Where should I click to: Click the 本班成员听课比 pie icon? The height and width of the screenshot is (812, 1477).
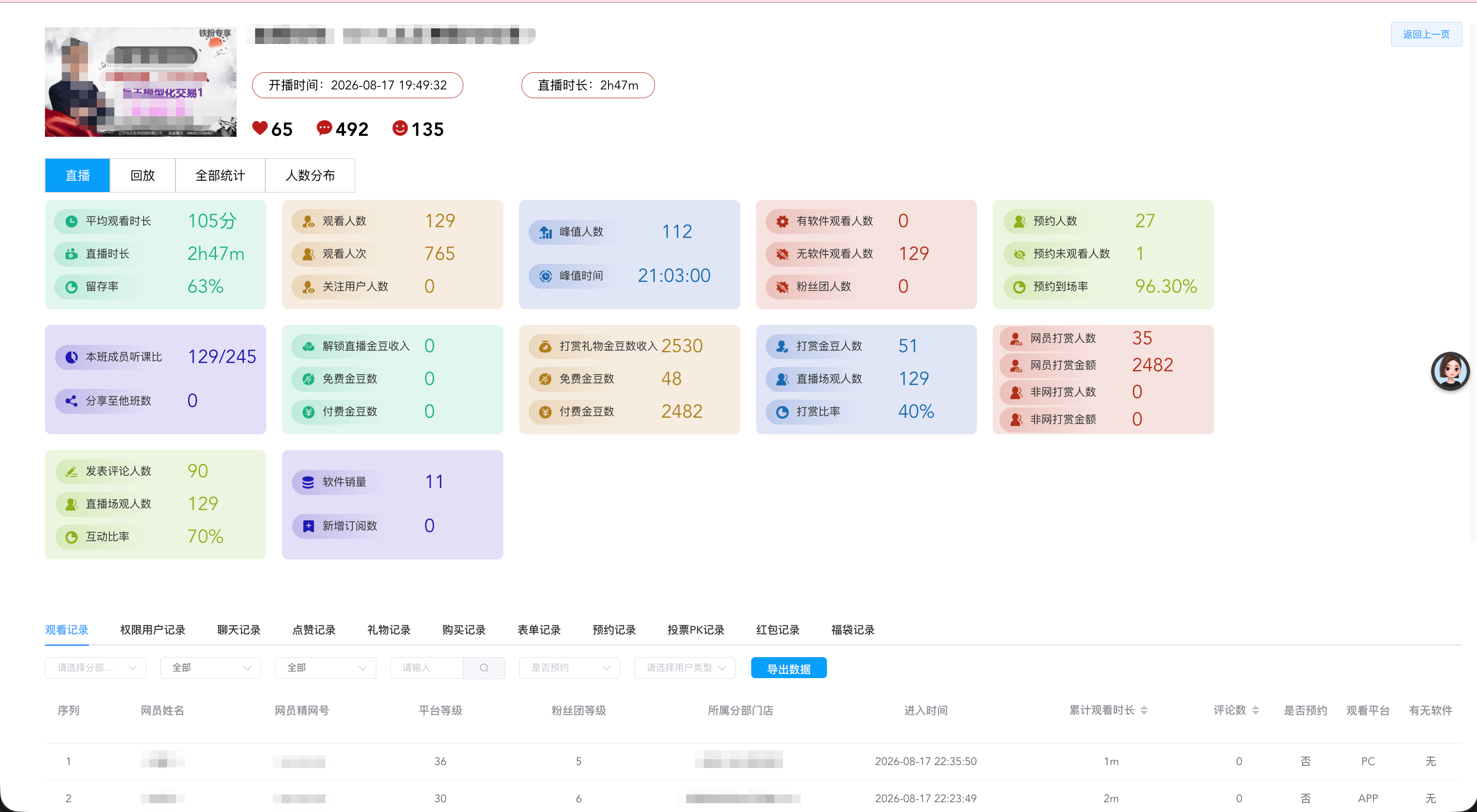click(x=71, y=357)
